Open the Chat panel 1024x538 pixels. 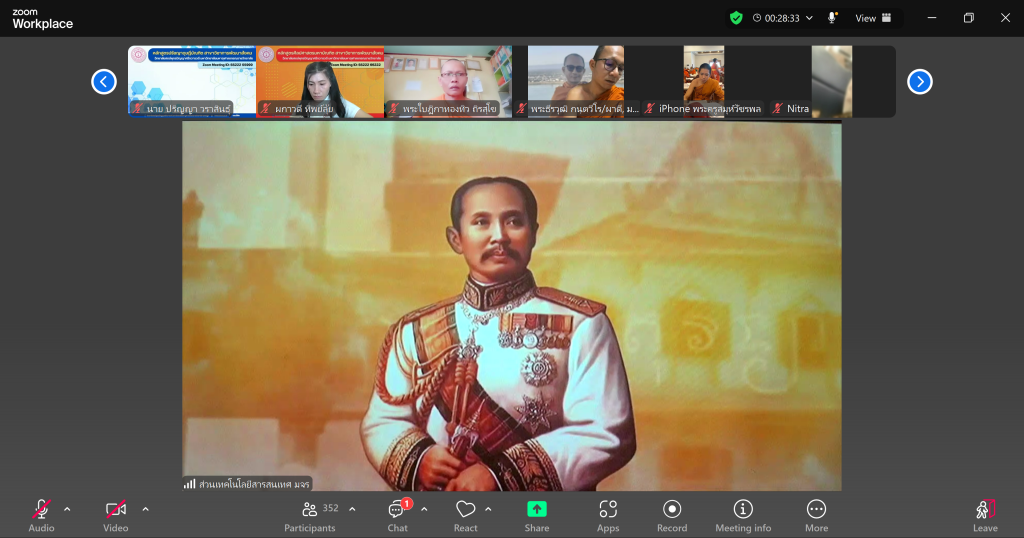pos(398,515)
